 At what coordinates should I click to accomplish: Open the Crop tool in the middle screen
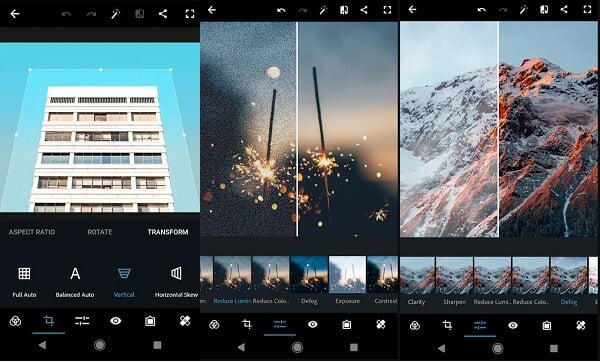(247, 324)
